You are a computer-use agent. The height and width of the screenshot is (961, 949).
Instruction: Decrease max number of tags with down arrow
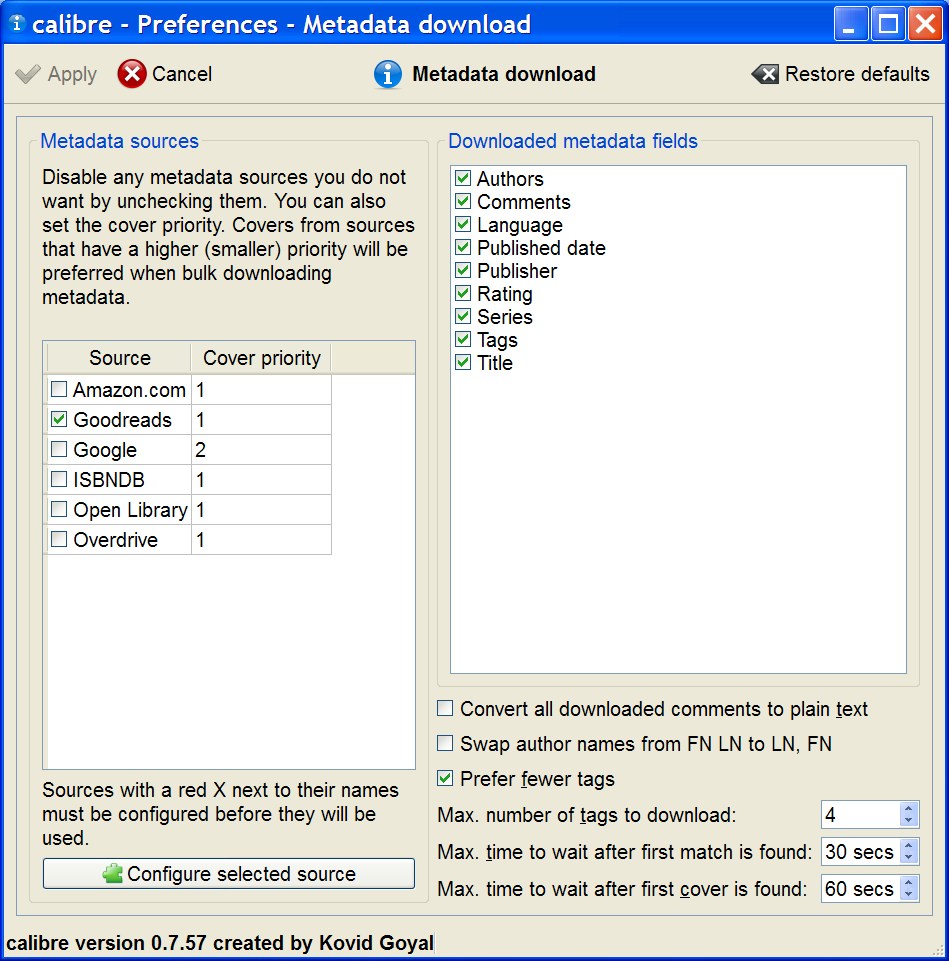[x=909, y=821]
